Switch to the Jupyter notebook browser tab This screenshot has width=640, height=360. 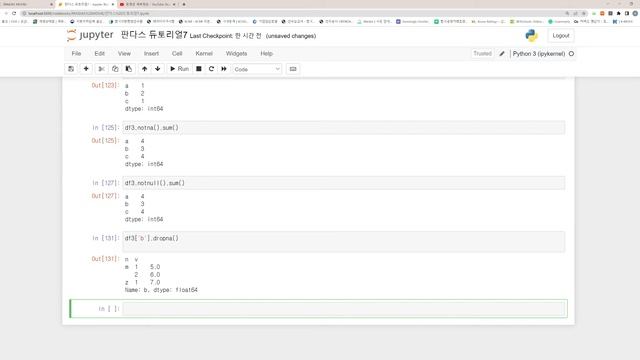coord(86,4)
